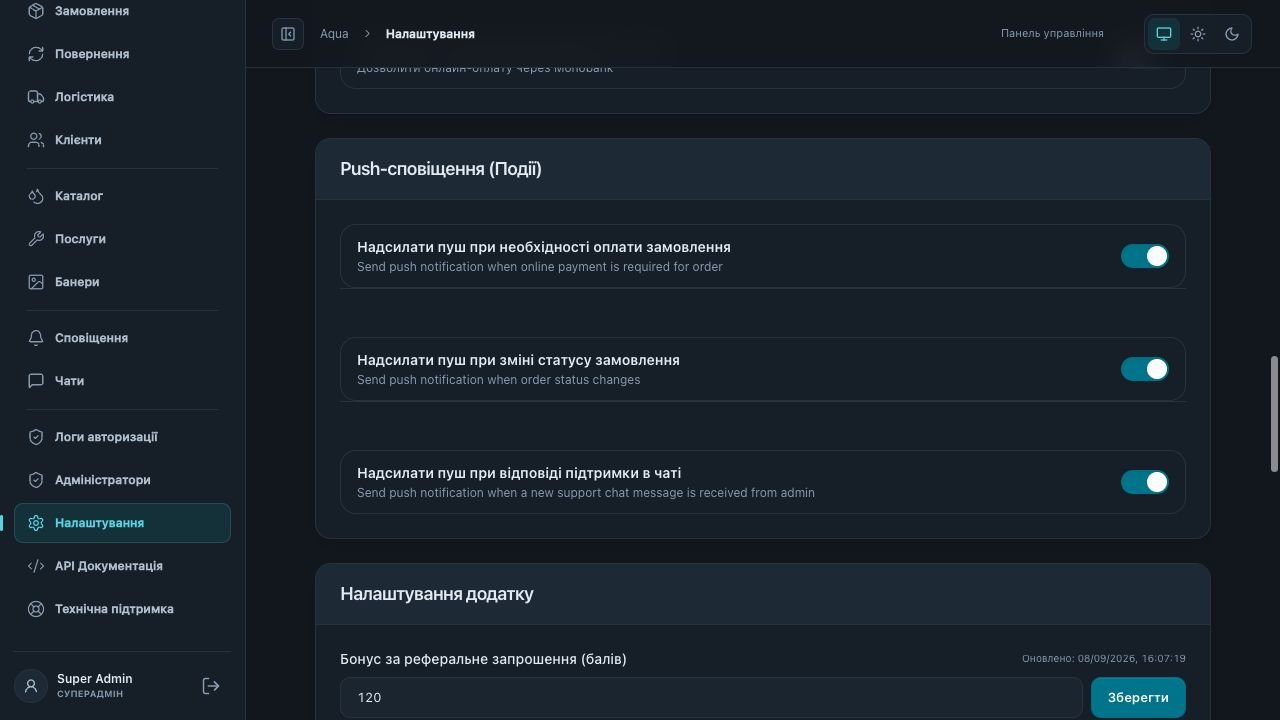Switch to light theme sun icon
Viewport: 1280px width, 720px height.
click(1198, 34)
